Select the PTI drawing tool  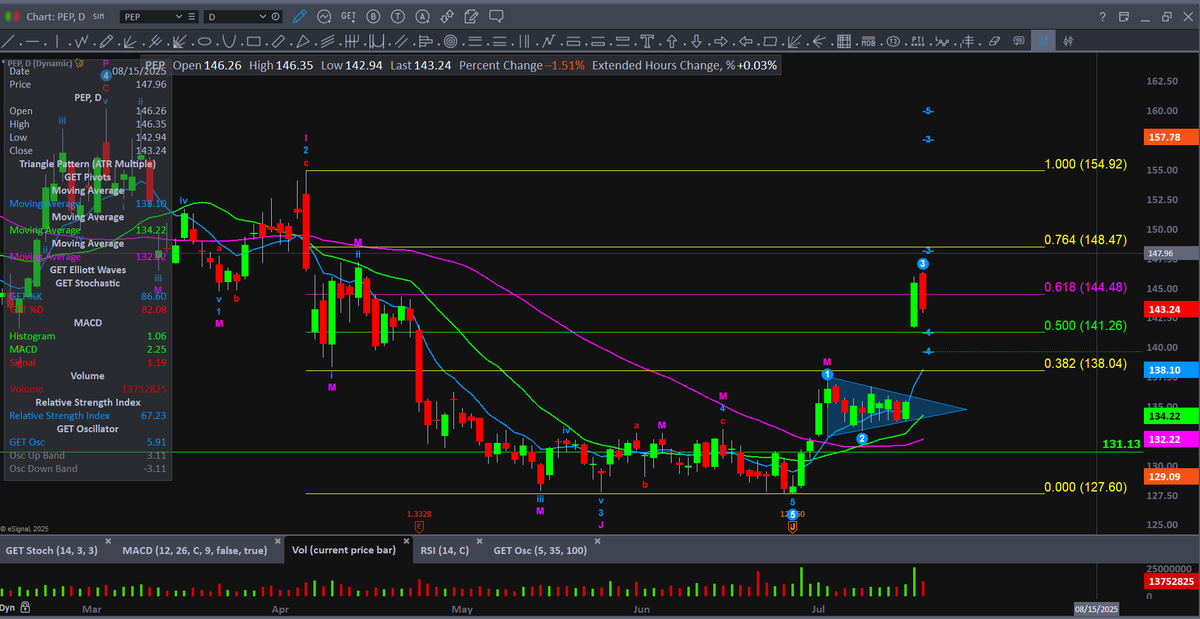[x=918, y=41]
